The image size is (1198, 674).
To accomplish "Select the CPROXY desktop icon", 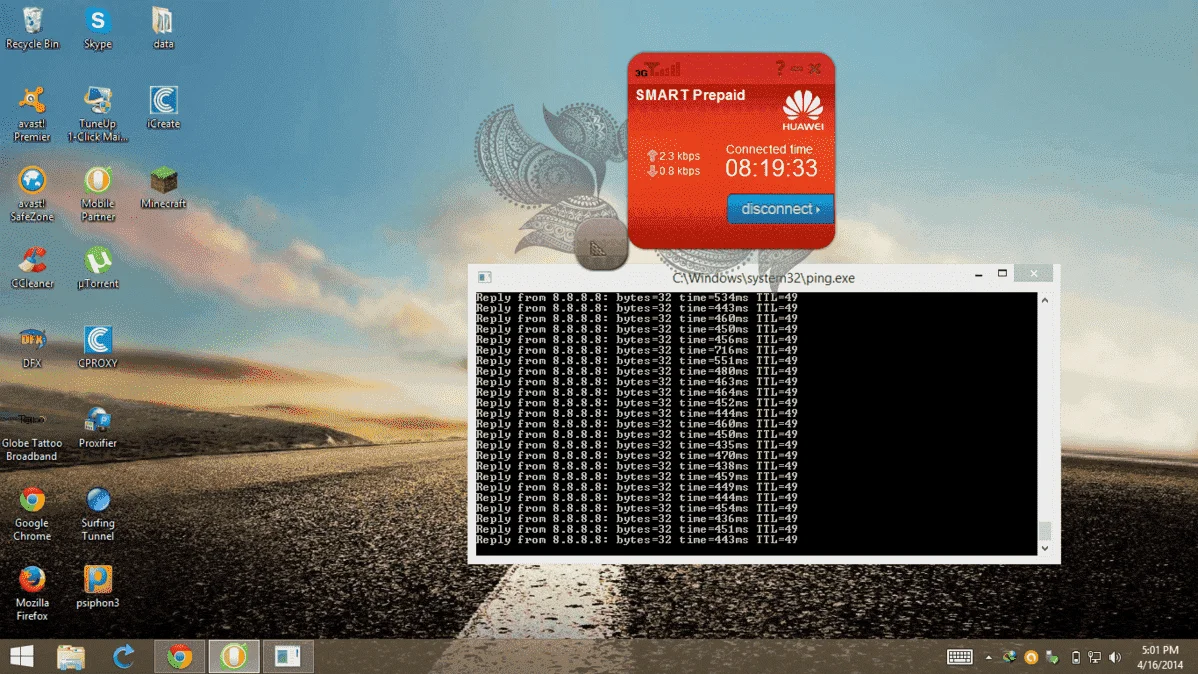I will pos(98,347).
